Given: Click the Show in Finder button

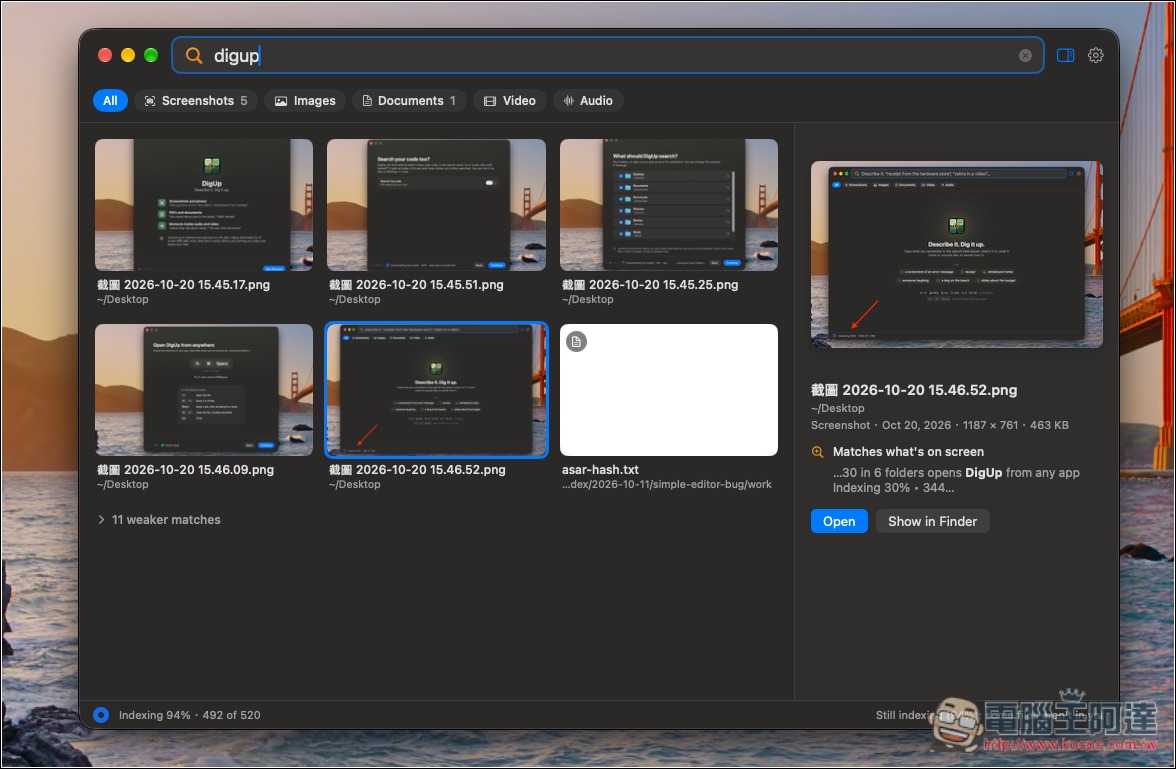Looking at the screenshot, I should (x=932, y=521).
